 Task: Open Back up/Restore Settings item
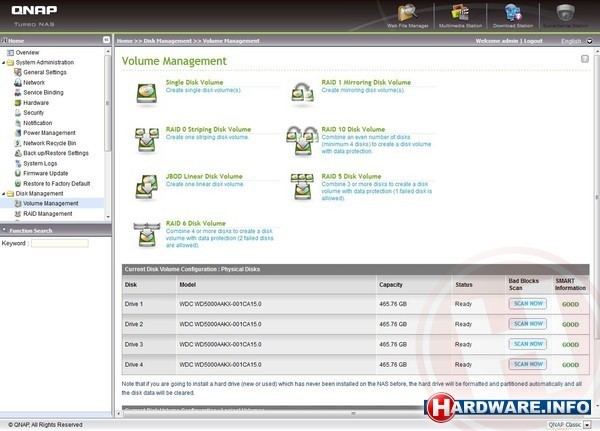[56, 153]
